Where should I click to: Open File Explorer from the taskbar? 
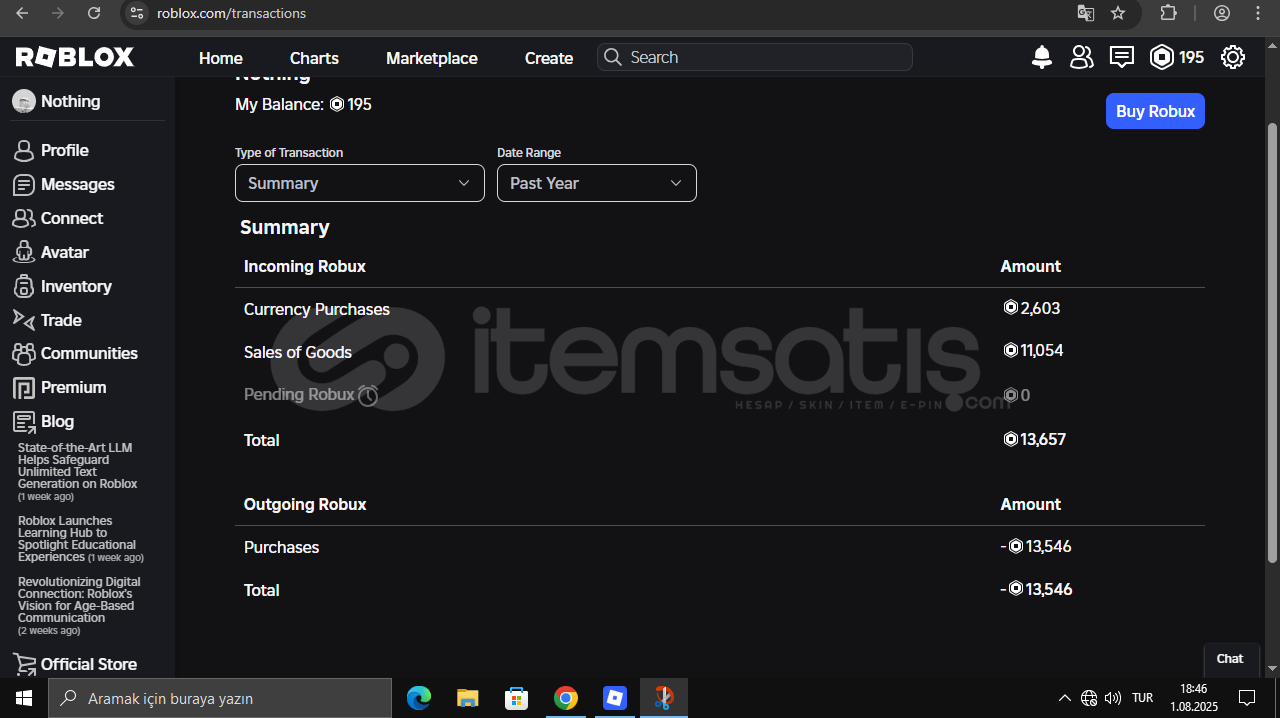[x=468, y=698]
